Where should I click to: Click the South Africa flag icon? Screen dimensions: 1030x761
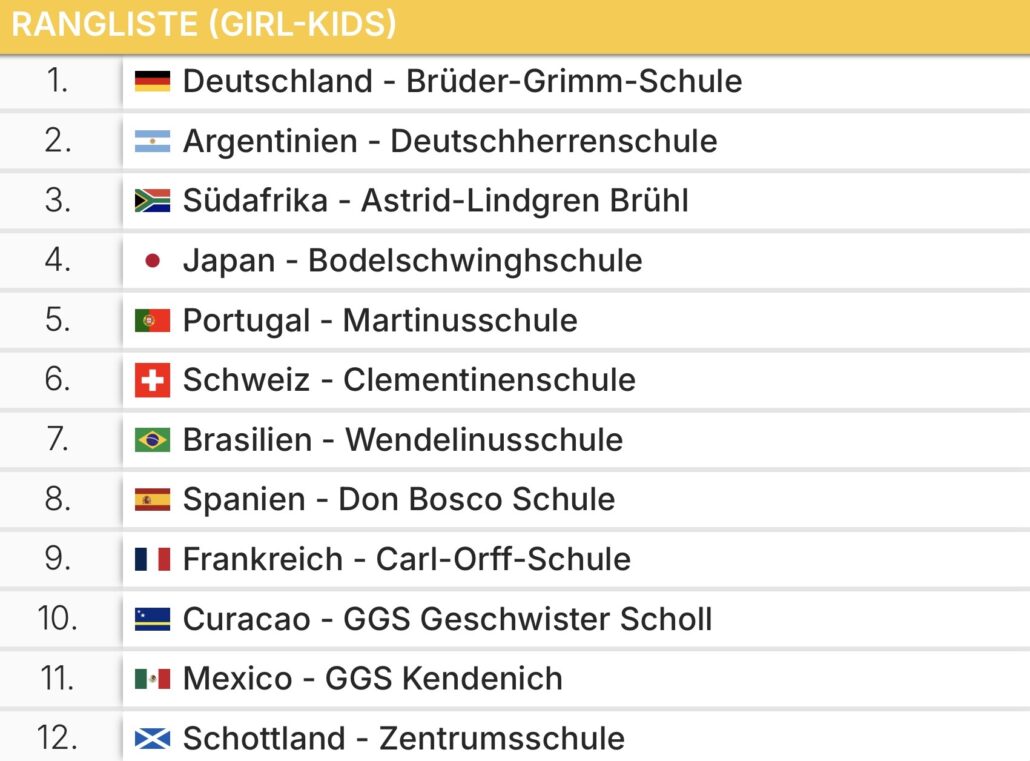click(x=152, y=200)
